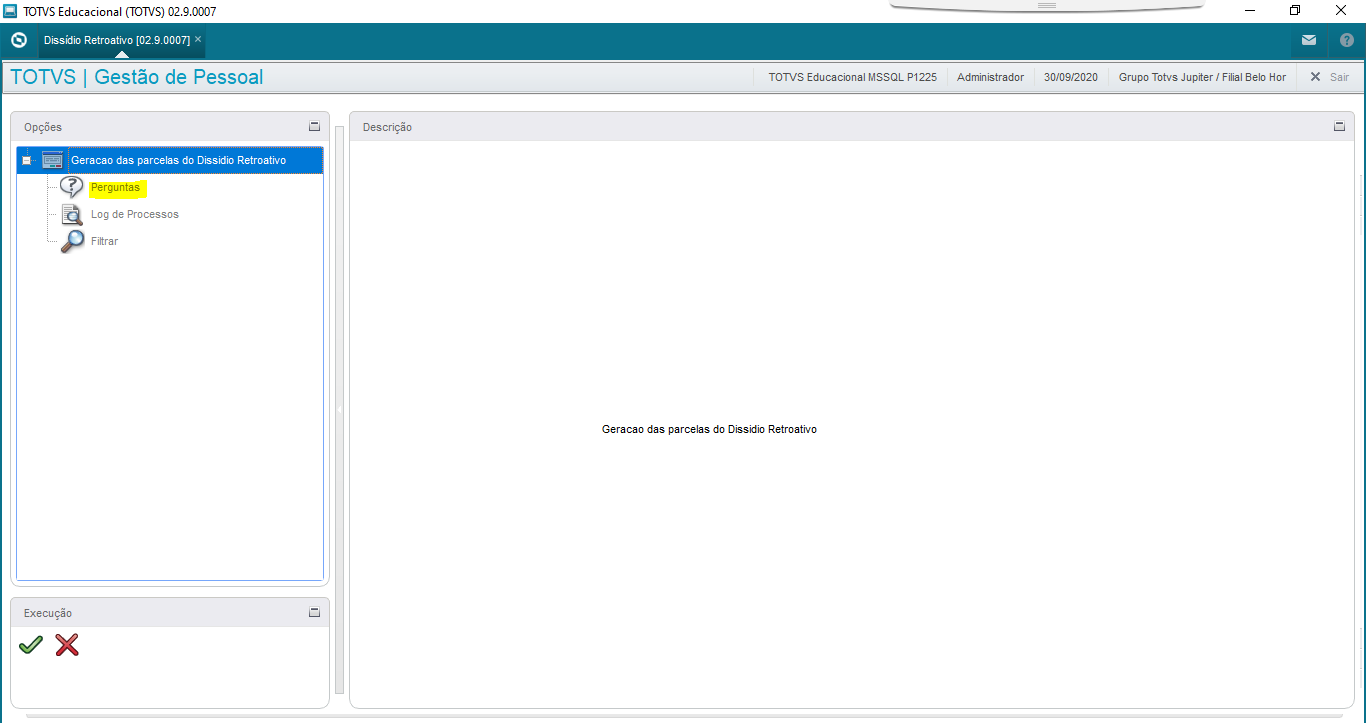Collapse the Geracao das parcelas tree node
The height and width of the screenshot is (723, 1366).
[27, 161]
